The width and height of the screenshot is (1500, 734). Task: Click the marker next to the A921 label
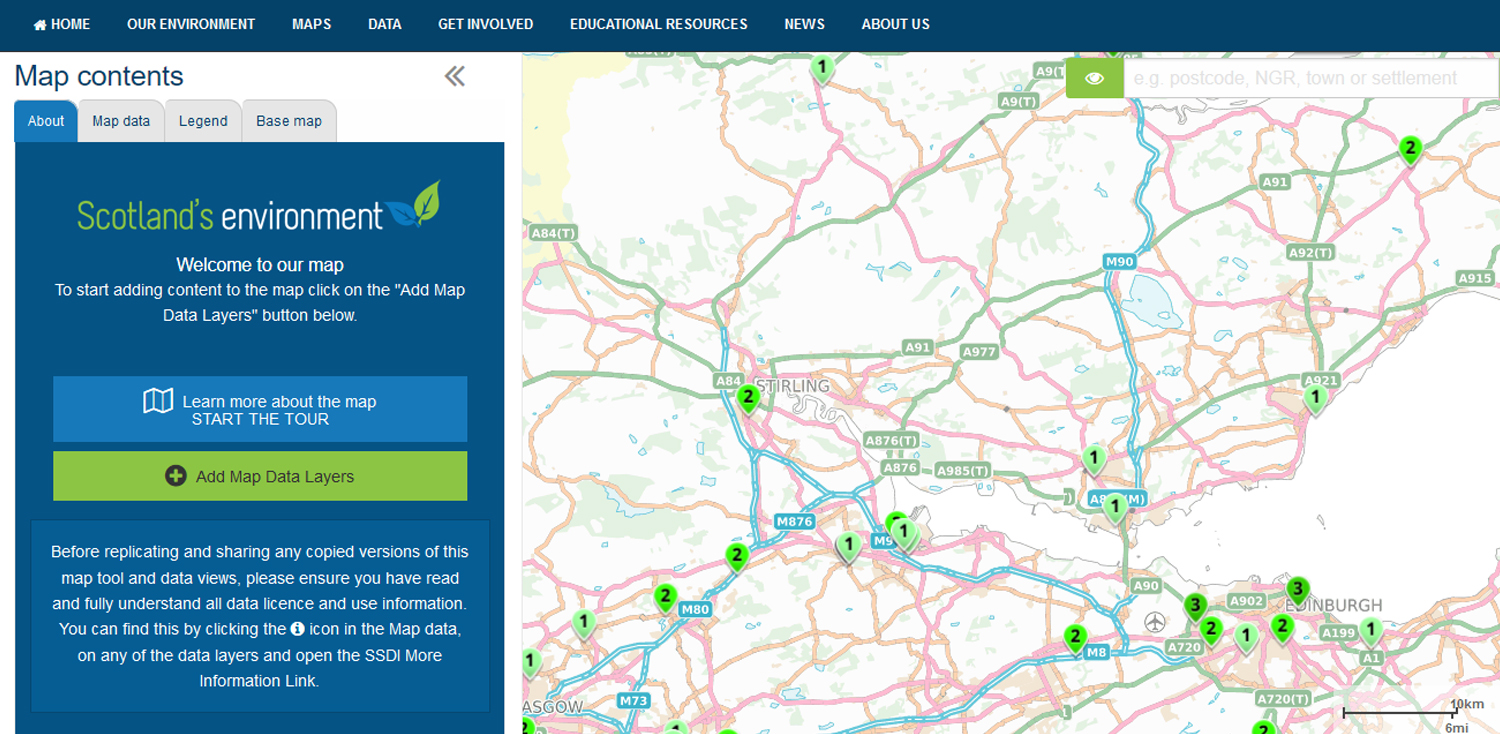[1315, 399]
